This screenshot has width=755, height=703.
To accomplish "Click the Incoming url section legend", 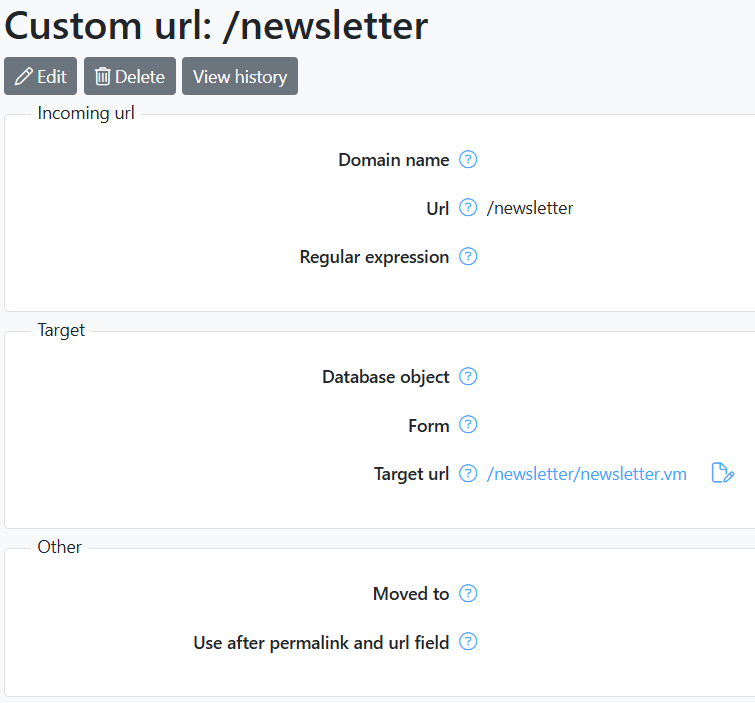I will click(86, 113).
